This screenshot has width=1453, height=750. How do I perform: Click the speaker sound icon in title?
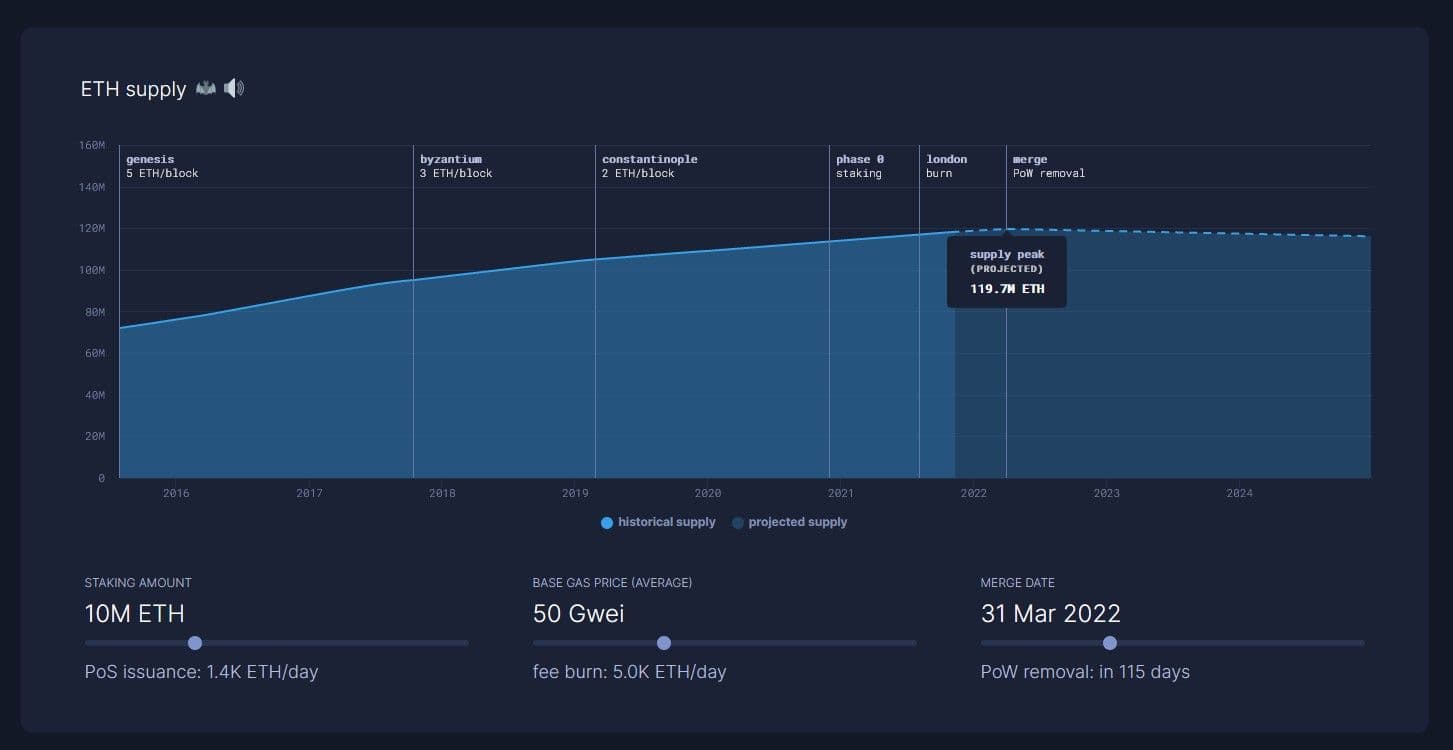[234, 89]
